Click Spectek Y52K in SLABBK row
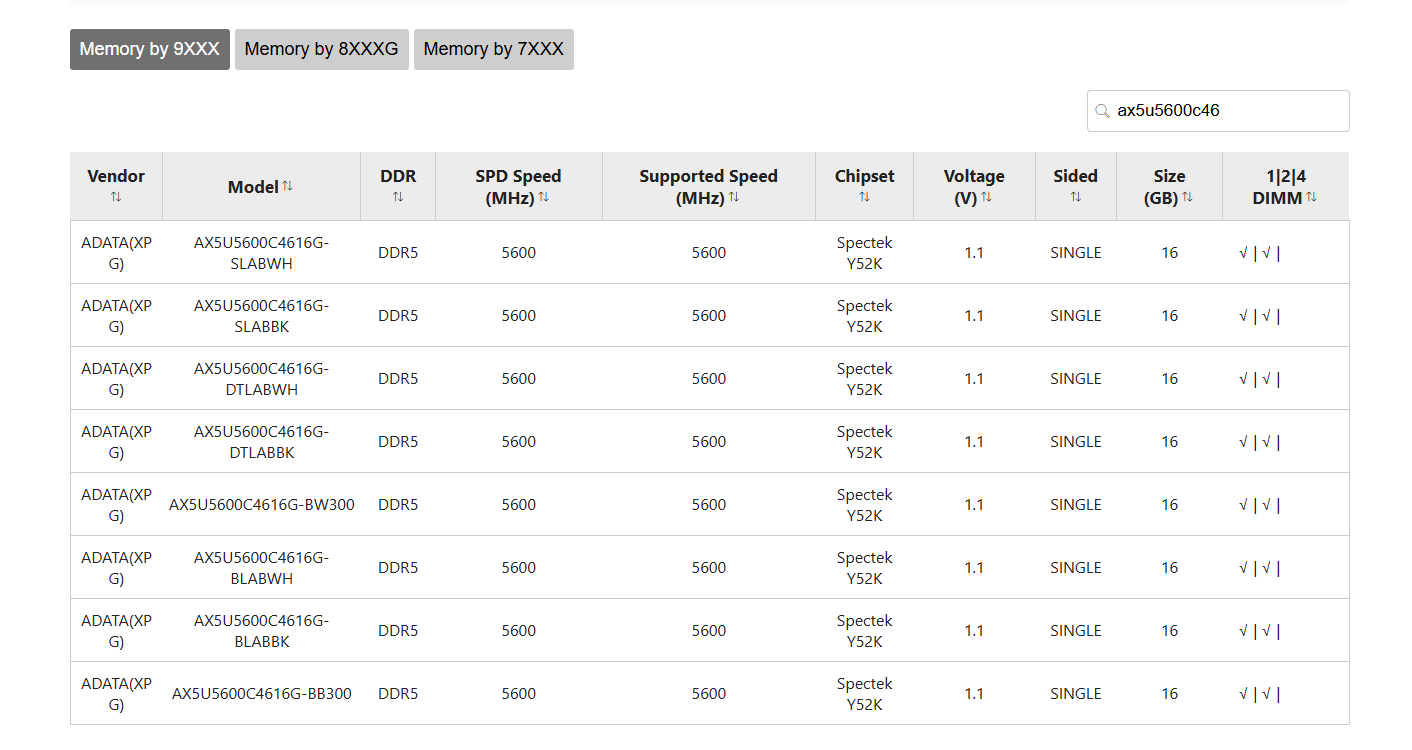The height and width of the screenshot is (750, 1412). point(864,316)
